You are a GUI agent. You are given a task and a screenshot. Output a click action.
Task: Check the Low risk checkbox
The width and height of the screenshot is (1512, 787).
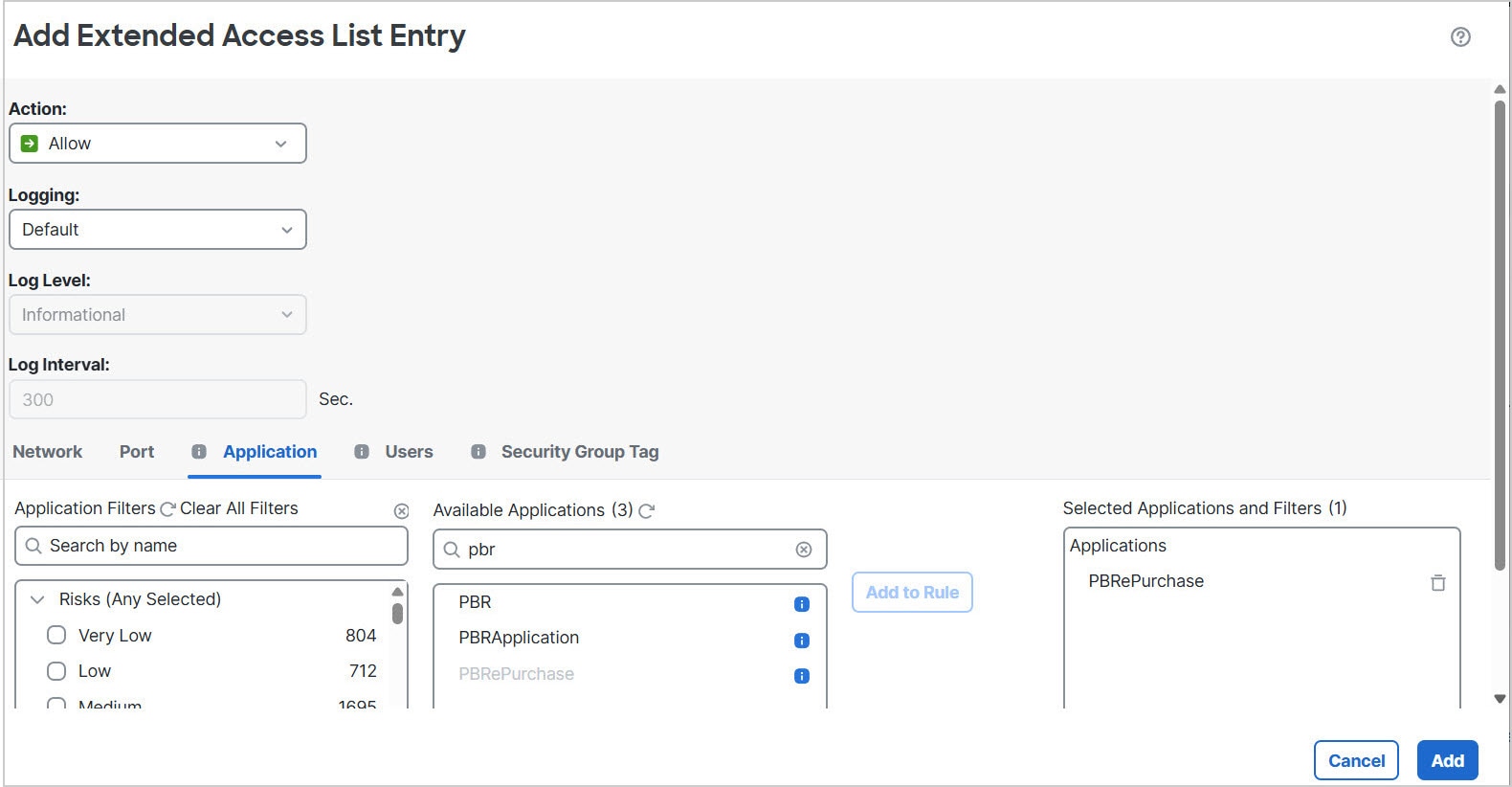[56, 671]
